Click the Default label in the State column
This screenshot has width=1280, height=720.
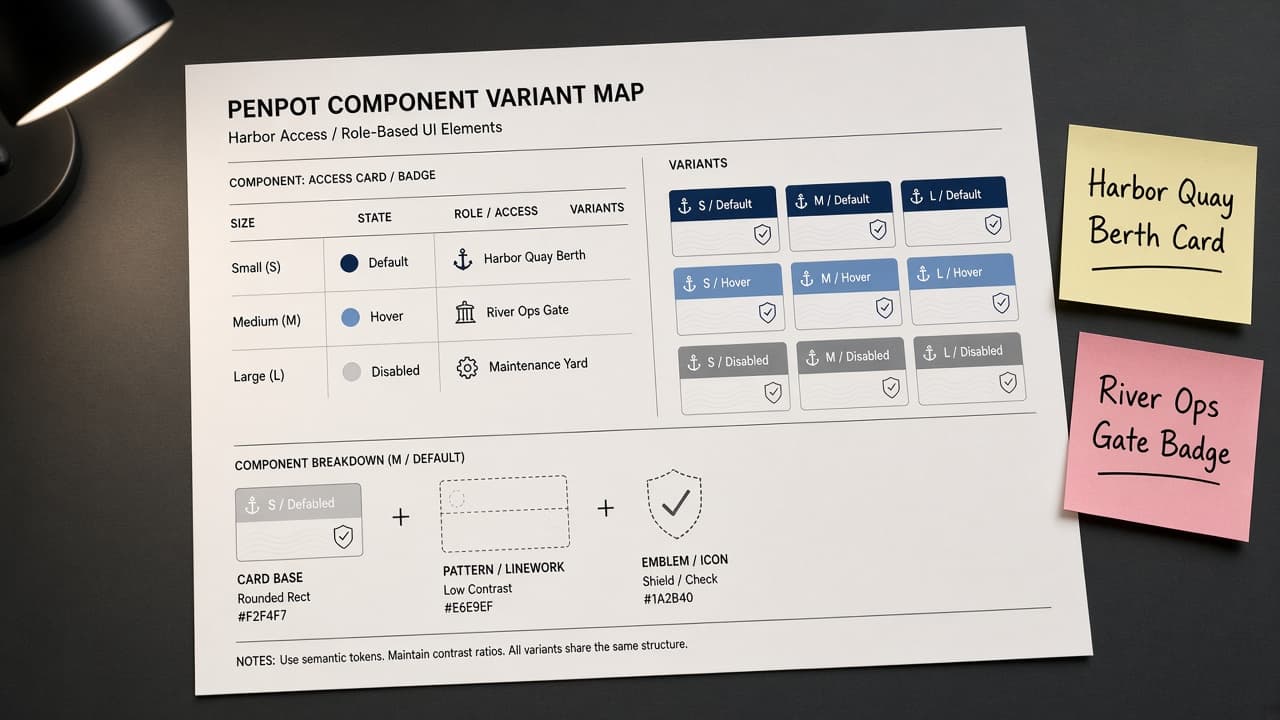tap(388, 262)
